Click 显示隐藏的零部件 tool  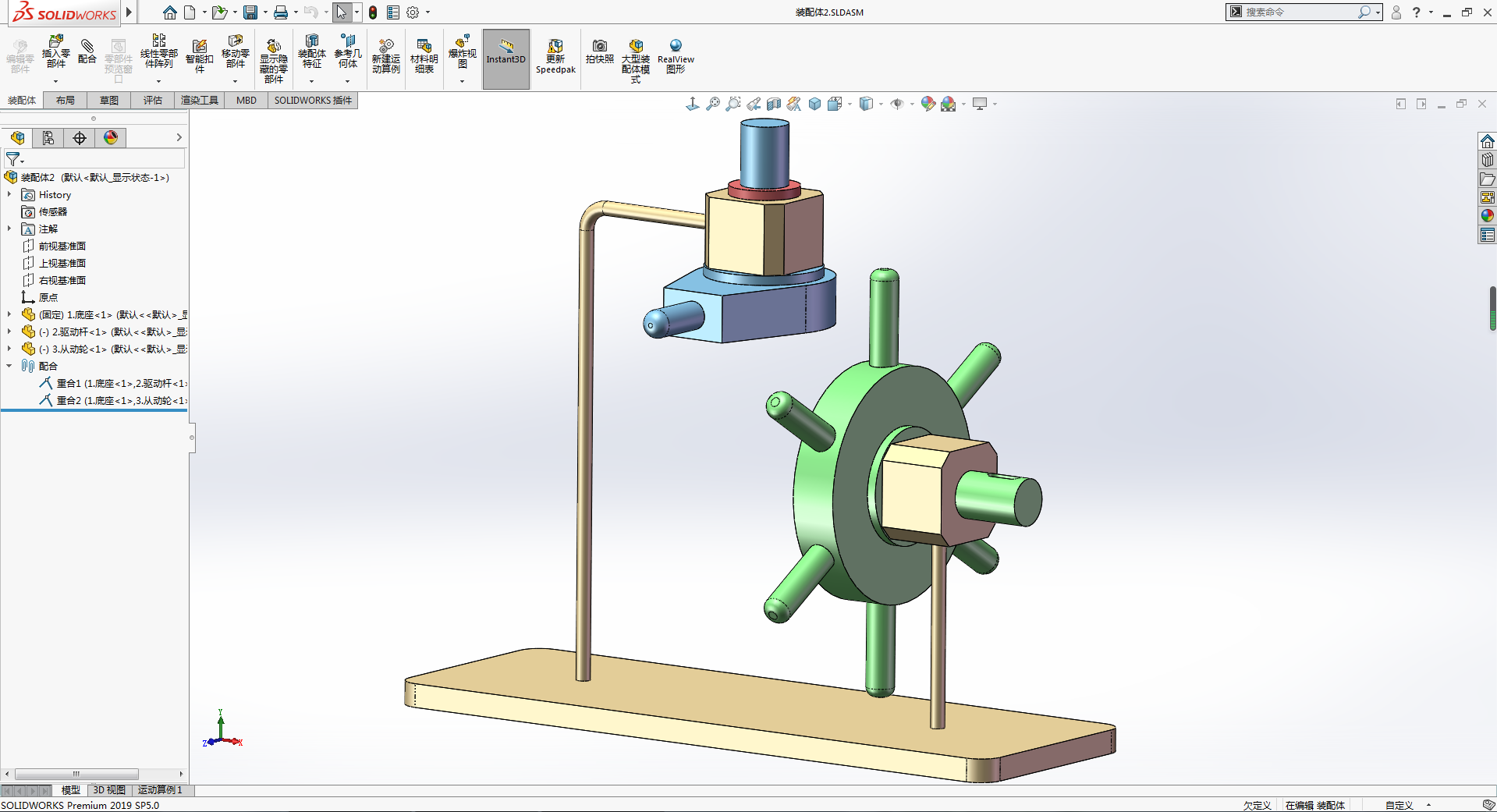[x=274, y=61]
